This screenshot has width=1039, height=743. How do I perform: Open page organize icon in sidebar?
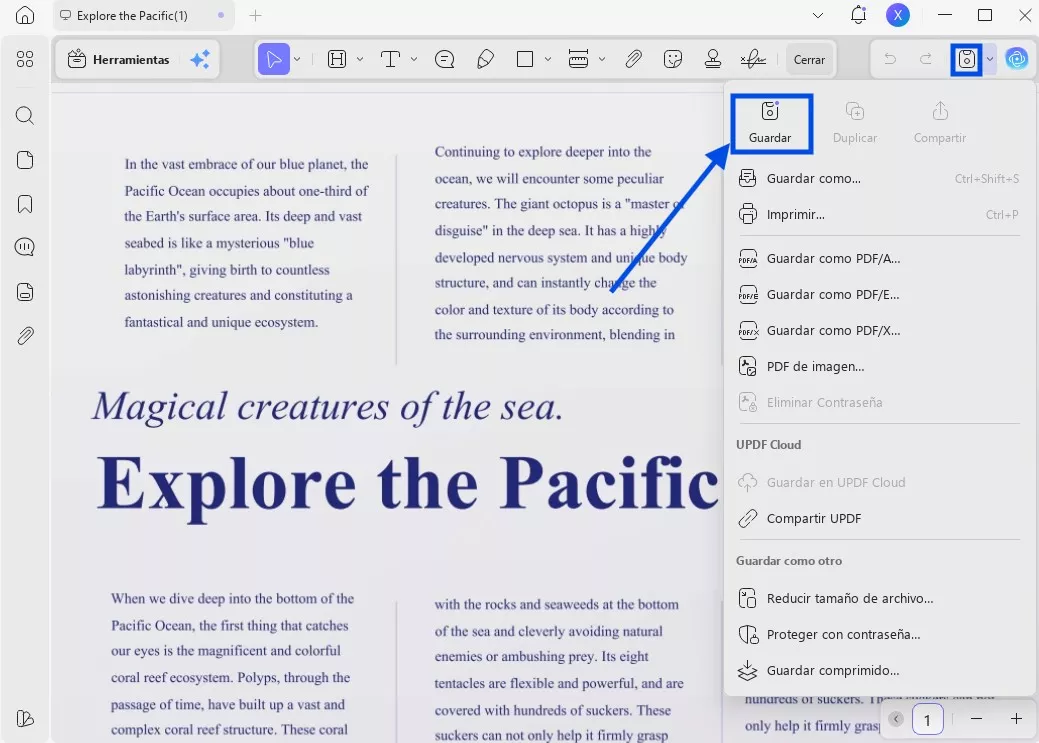[x=25, y=160]
